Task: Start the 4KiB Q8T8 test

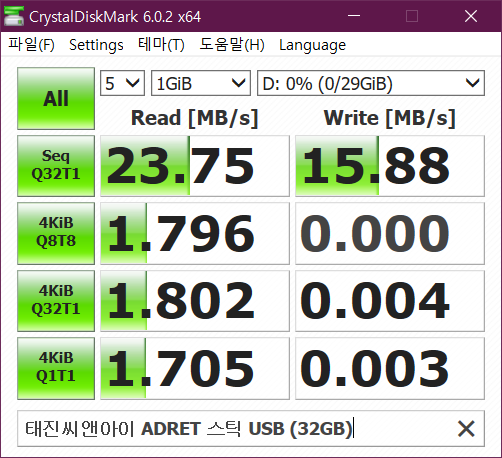Action: coord(56,233)
